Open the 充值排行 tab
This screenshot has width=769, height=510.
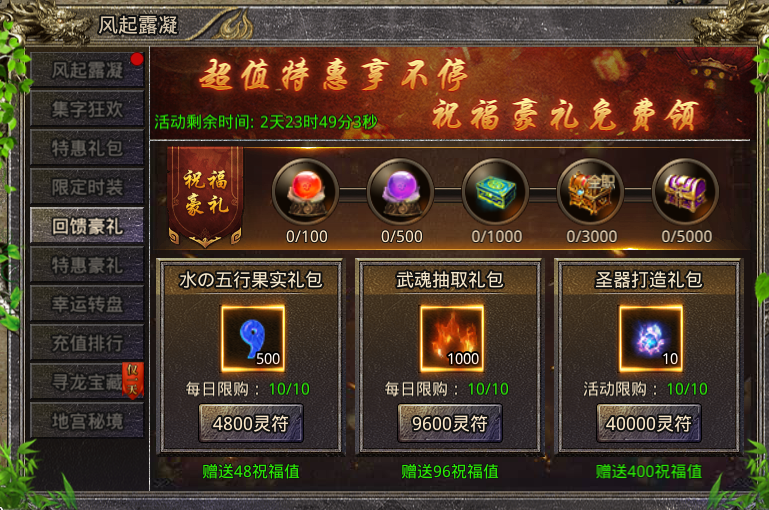tap(87, 343)
